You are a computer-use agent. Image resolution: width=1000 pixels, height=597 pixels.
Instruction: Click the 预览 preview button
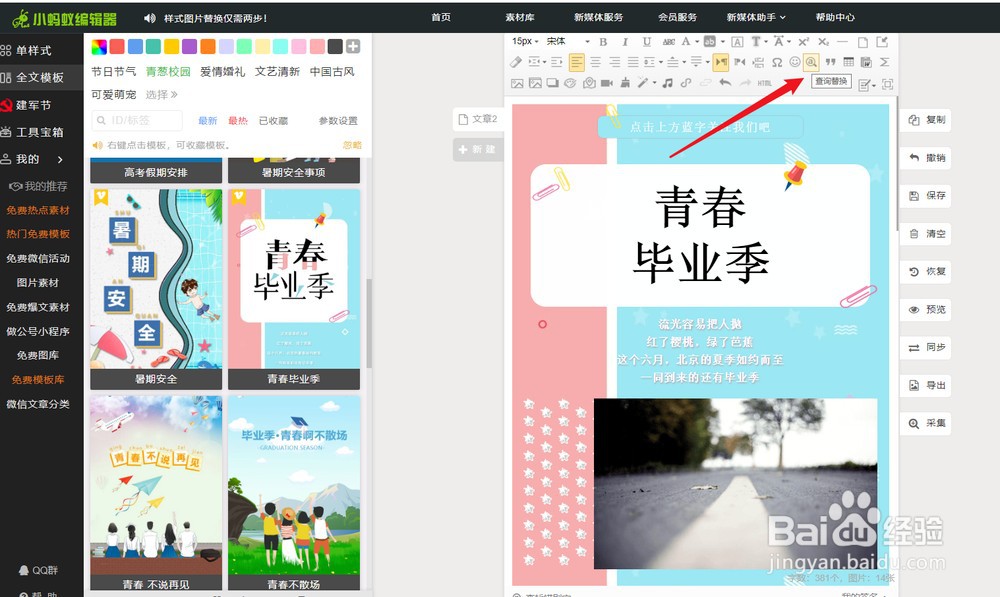coord(926,309)
